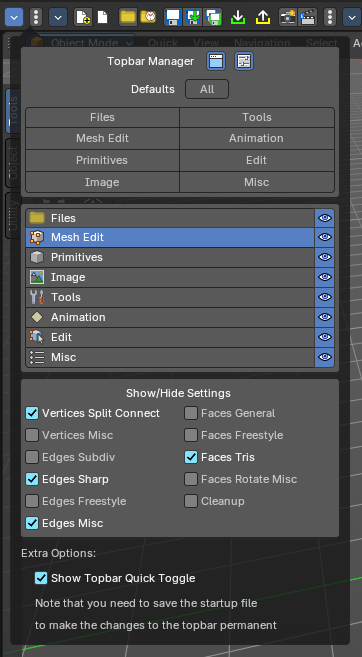Click the sliders preferences icon beside Topbar Manager
Image resolution: width=362 pixels, height=657 pixels.
click(x=244, y=61)
